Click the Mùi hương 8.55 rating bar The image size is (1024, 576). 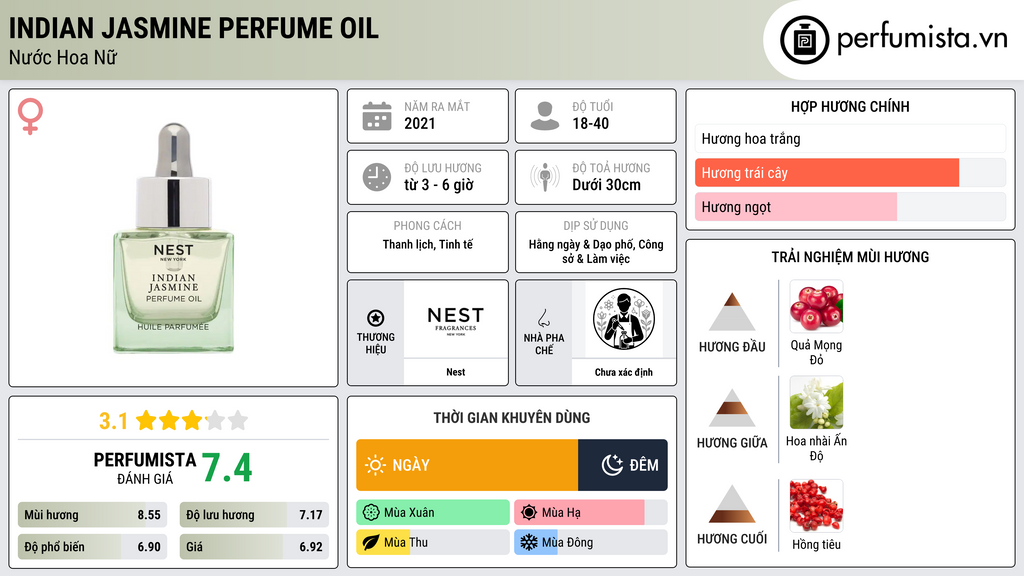[93, 515]
